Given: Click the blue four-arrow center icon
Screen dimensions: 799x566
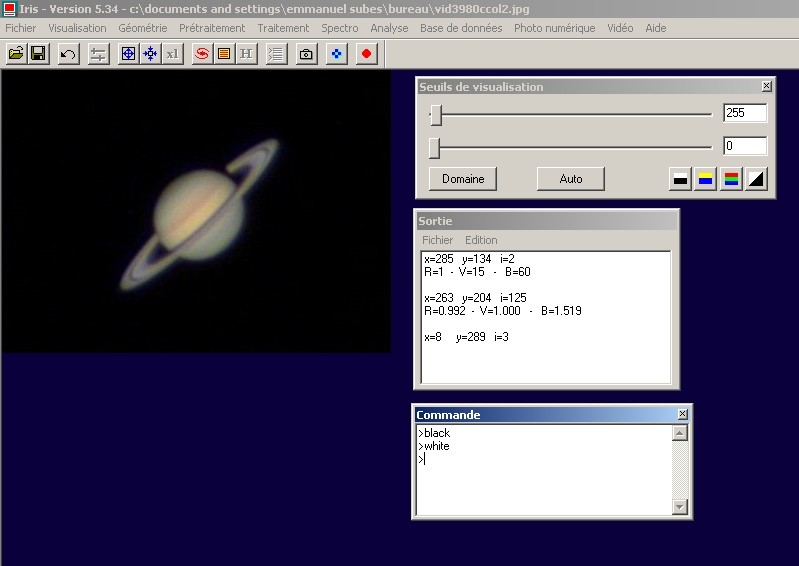Looking at the screenshot, I should (150, 53).
